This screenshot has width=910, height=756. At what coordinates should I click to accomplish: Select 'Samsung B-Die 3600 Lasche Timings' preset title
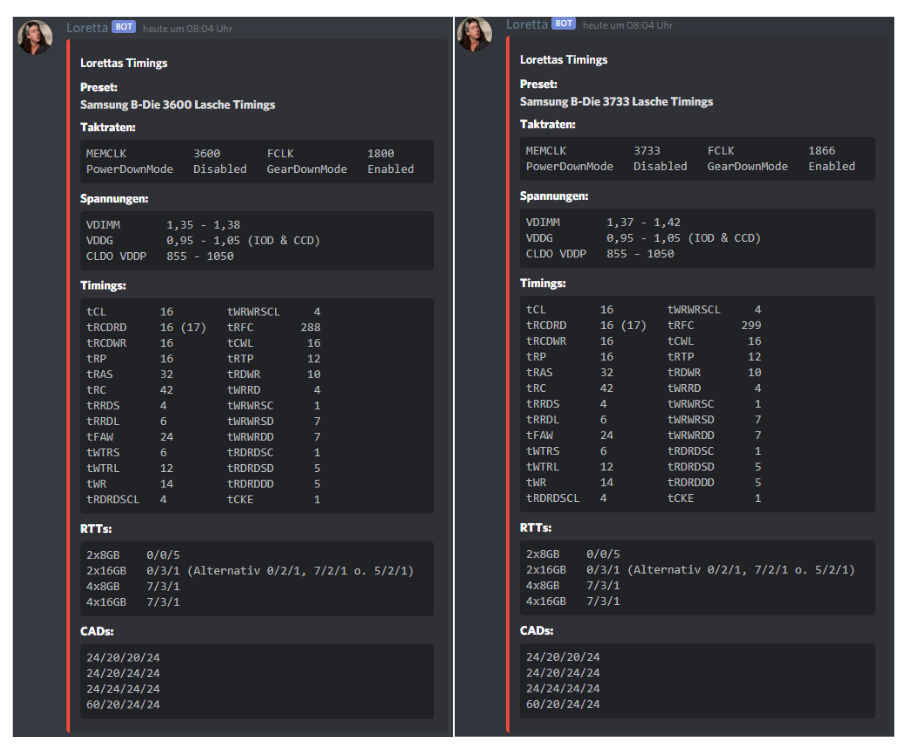click(x=178, y=105)
